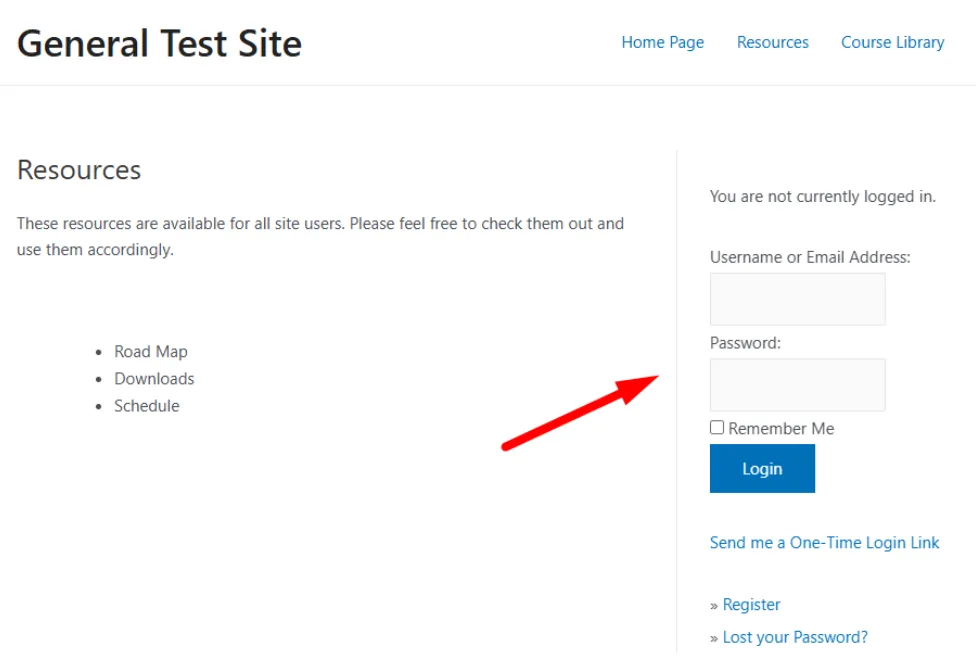Viewport: 976px width, 662px height.
Task: Select the Road Map list item
Action: pos(151,352)
